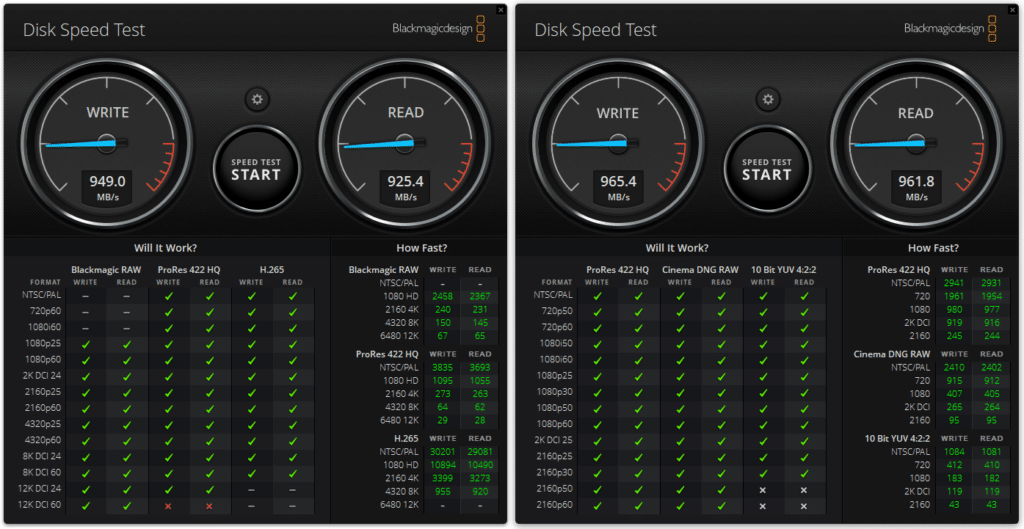This screenshot has height=529, width=1024.
Task: Click H.265 read checkmark at 8K DCI 60
Action: (x=293, y=473)
